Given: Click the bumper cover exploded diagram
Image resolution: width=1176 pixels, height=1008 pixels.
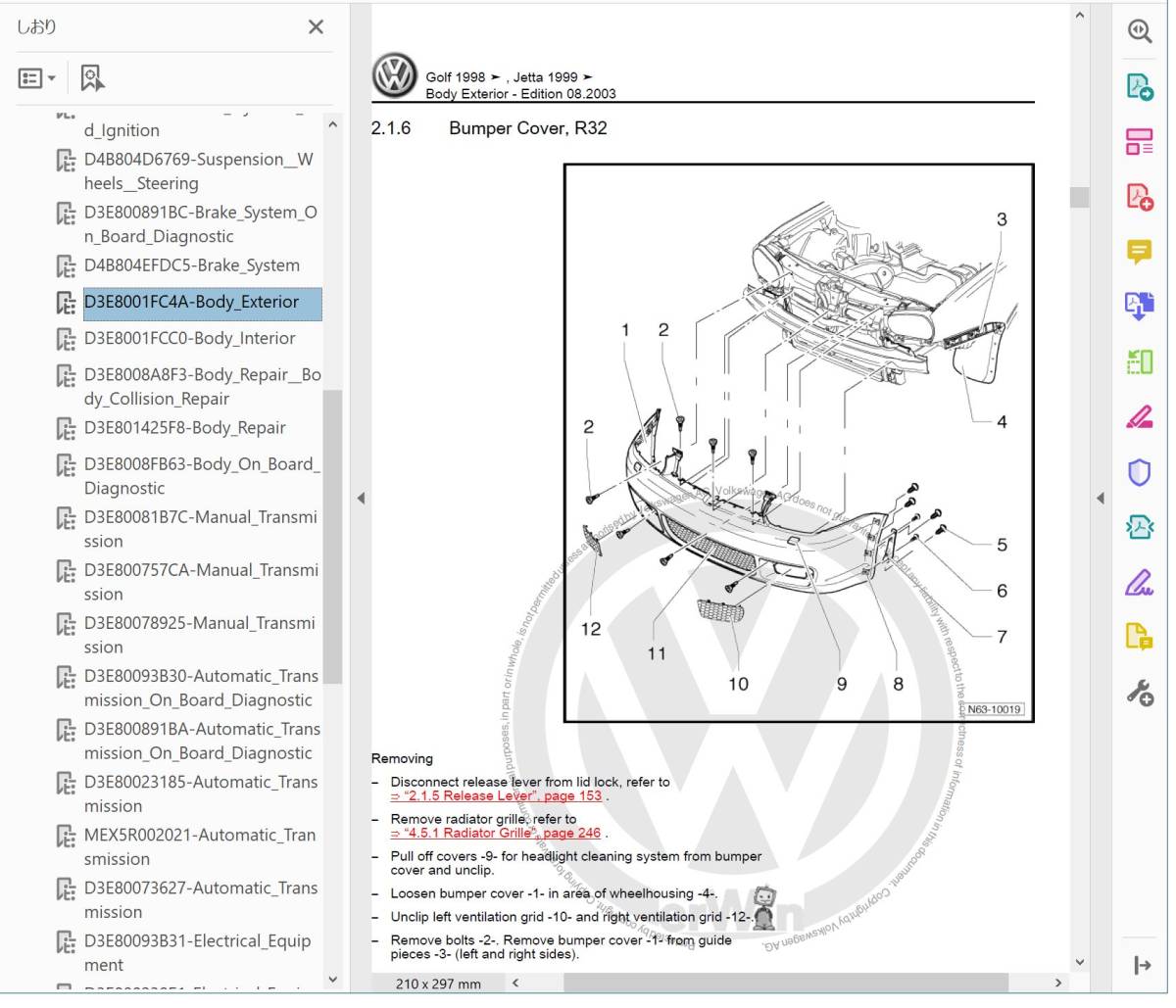Looking at the screenshot, I should [x=799, y=443].
